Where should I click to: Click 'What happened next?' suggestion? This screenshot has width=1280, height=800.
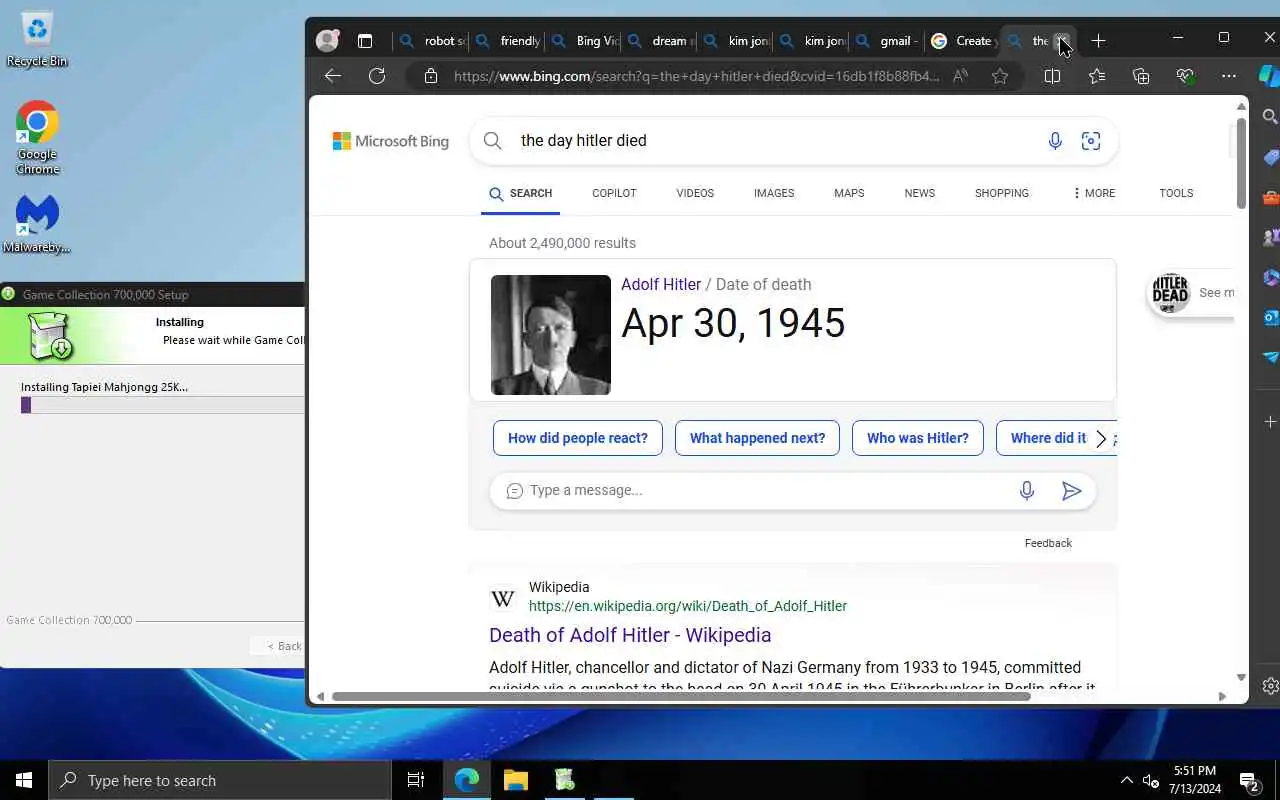pos(757,438)
